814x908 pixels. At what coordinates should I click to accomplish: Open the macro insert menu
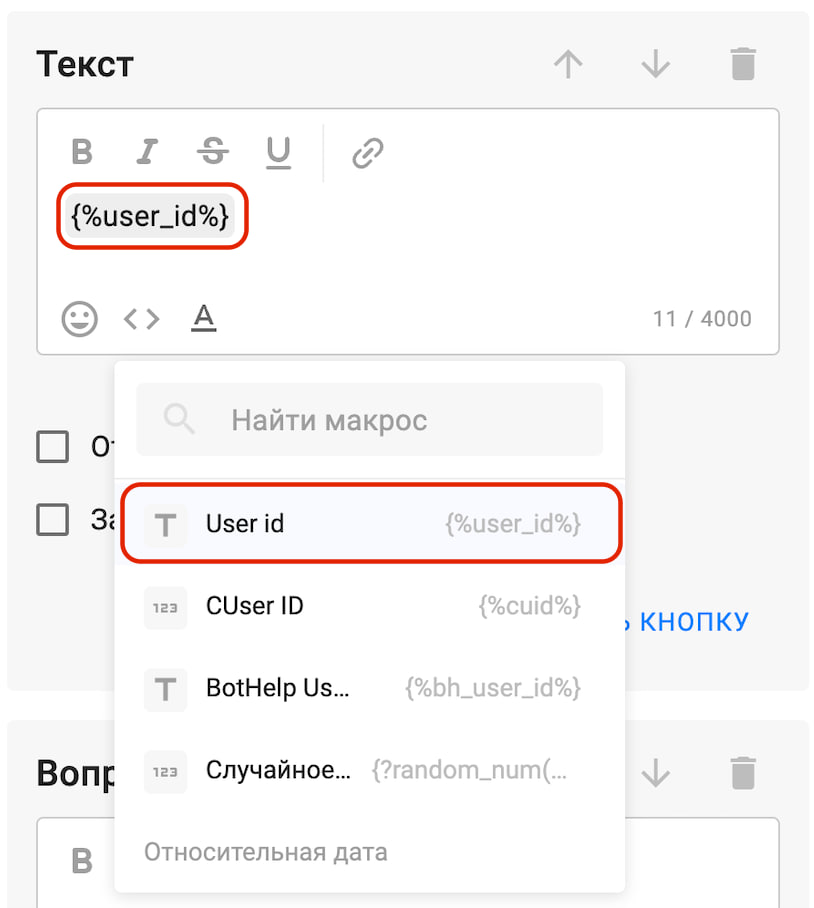[141, 319]
